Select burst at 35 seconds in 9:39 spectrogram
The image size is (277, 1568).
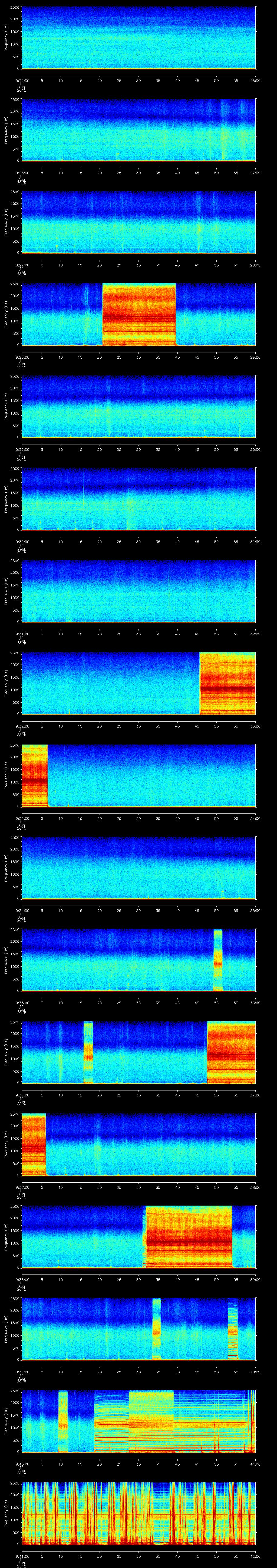click(156, 1328)
